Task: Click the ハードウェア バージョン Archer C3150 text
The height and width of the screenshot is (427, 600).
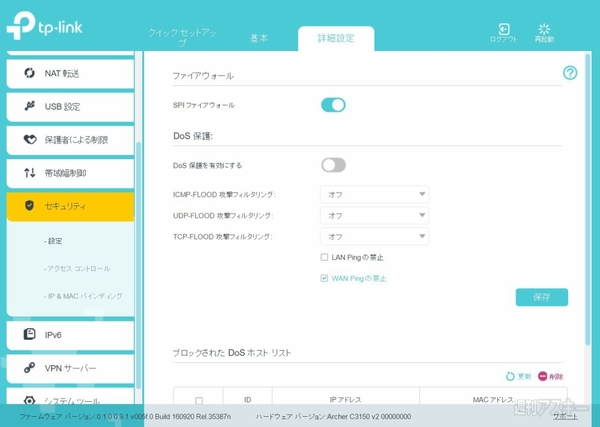Action: point(333,416)
